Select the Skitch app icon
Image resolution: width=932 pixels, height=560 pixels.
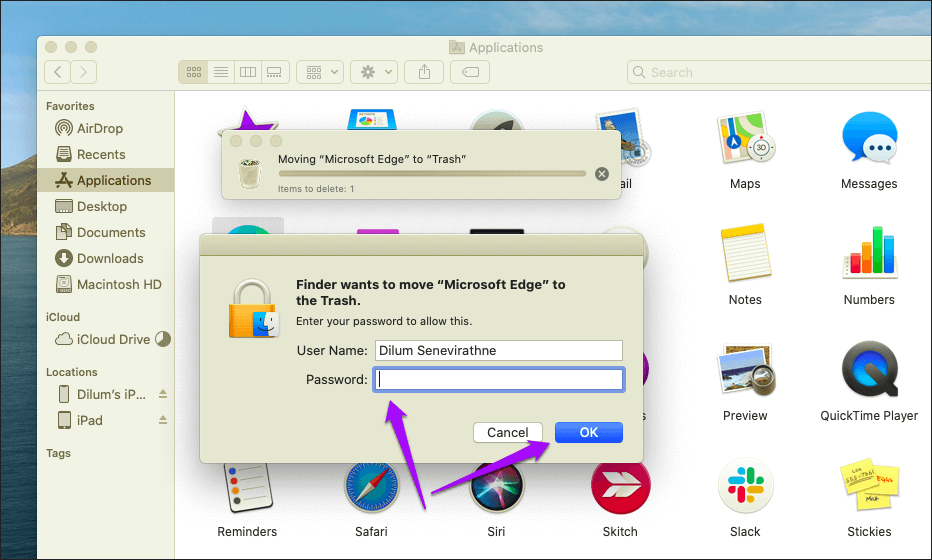620,489
